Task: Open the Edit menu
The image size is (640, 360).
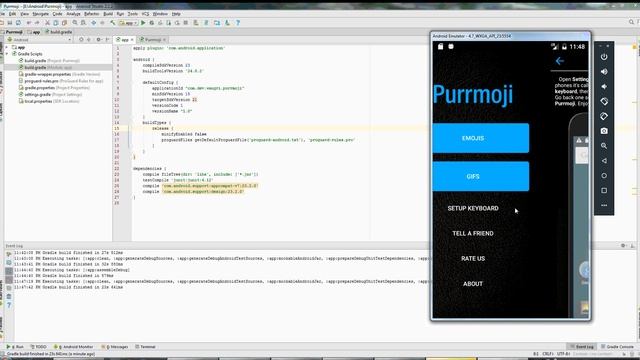Action: 12,14
